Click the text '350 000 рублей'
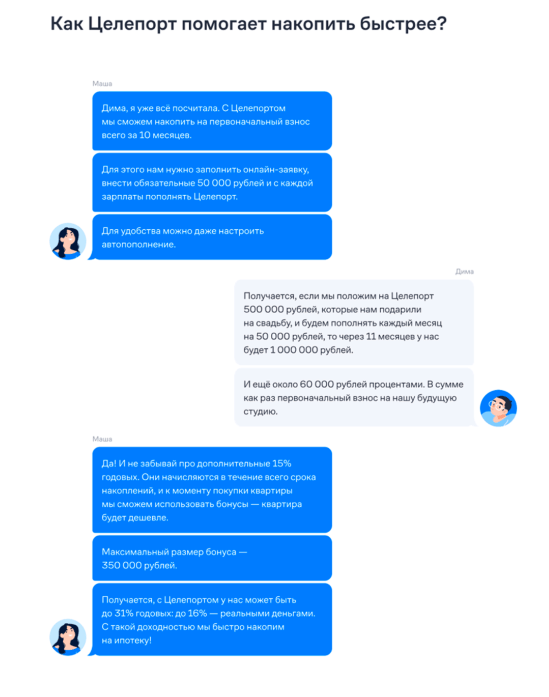 point(139,565)
